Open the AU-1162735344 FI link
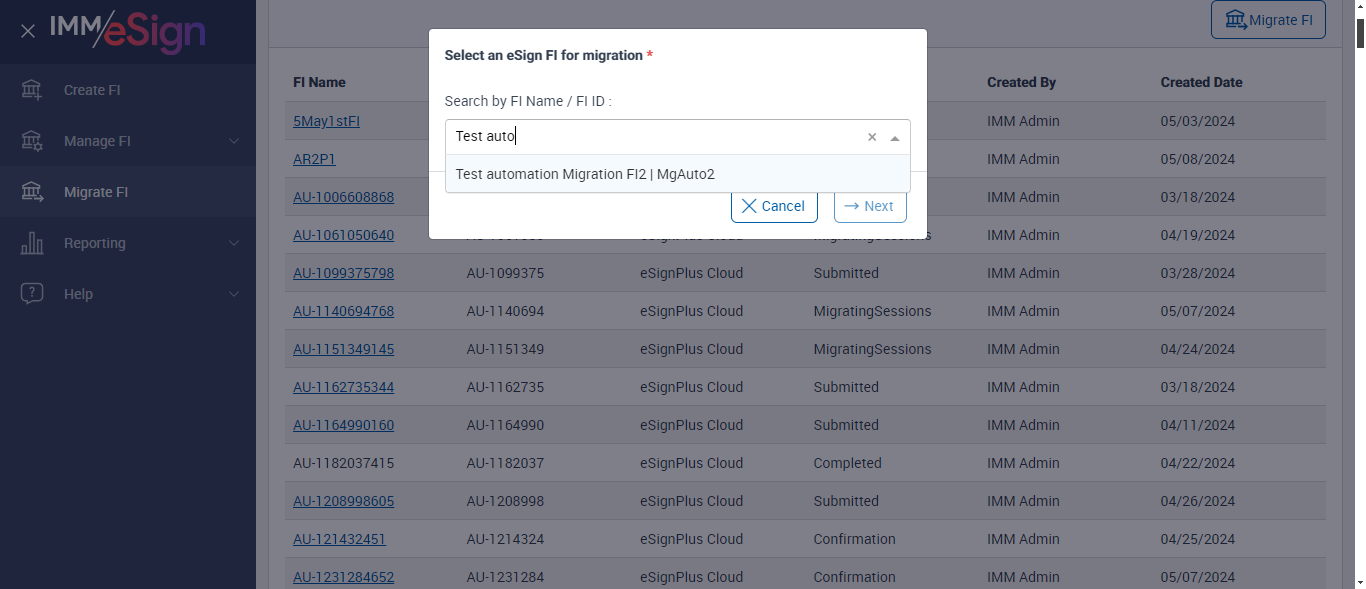The height and width of the screenshot is (589, 1366). click(343, 387)
